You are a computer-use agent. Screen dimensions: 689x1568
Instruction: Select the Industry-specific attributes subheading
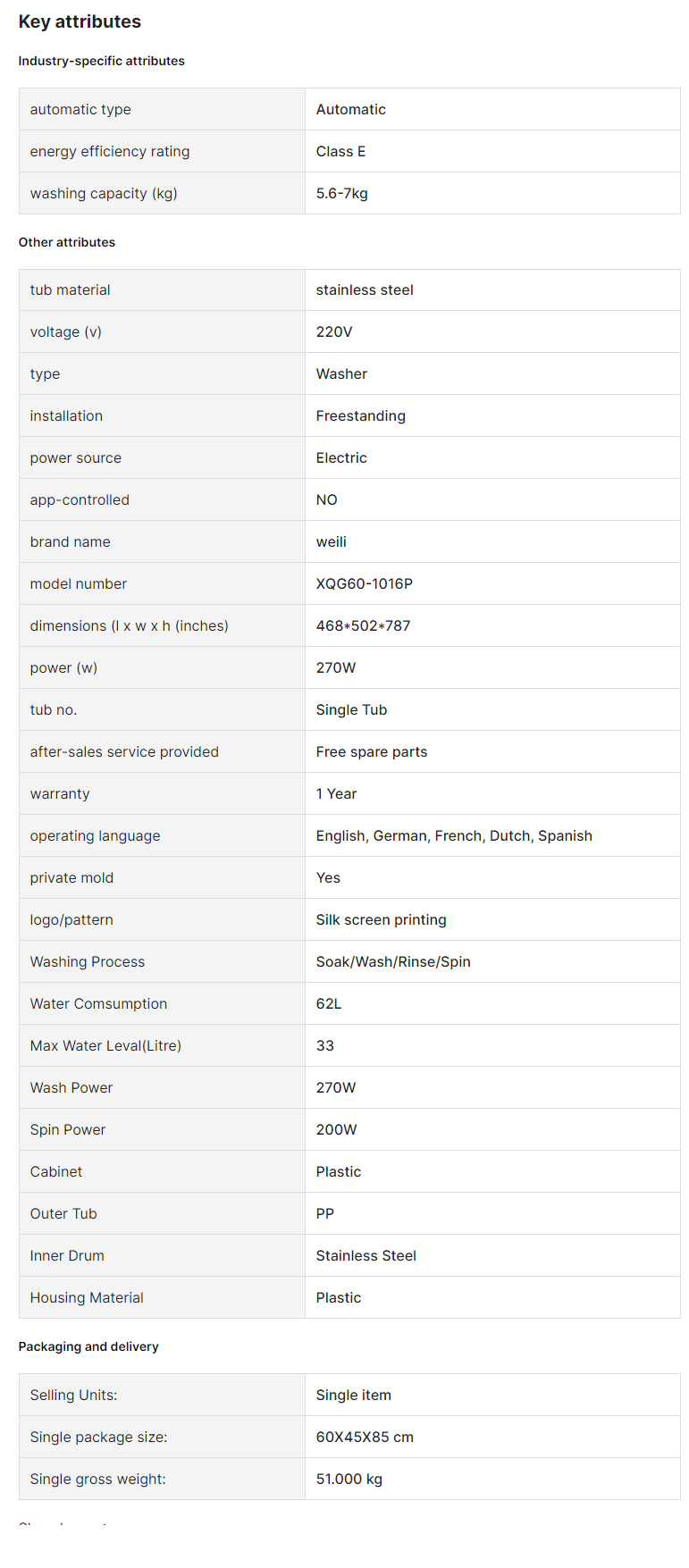pyautogui.click(x=102, y=61)
